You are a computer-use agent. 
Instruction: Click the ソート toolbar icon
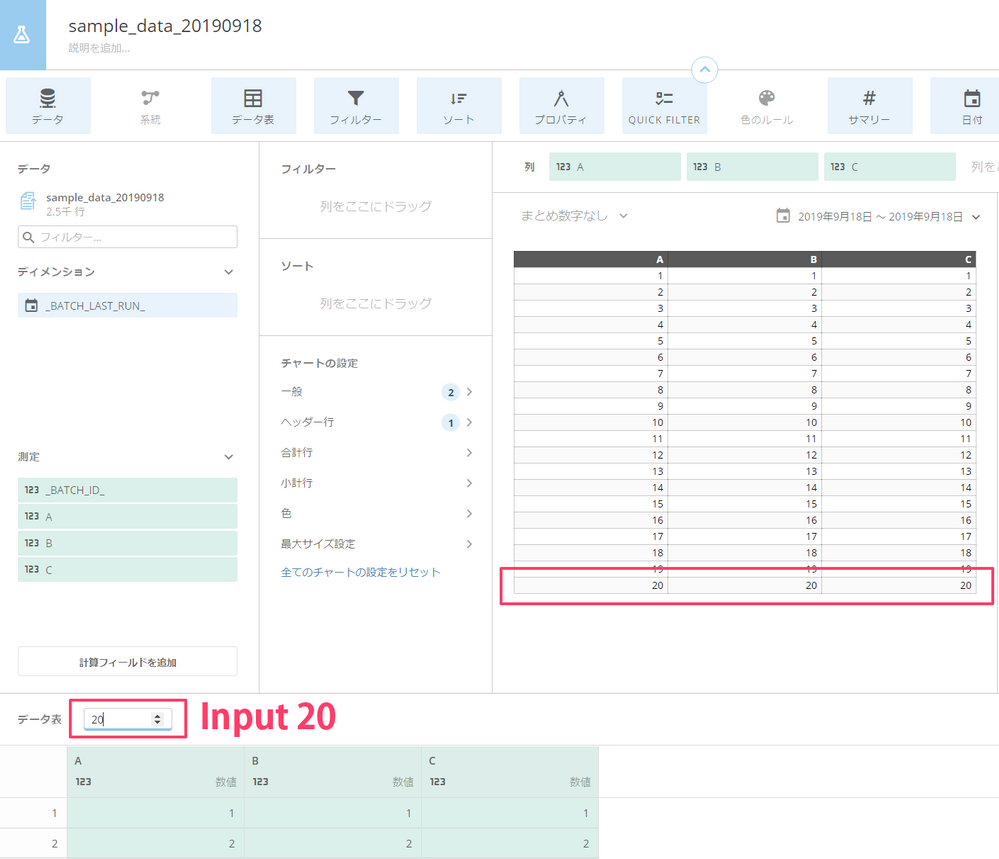tap(459, 105)
